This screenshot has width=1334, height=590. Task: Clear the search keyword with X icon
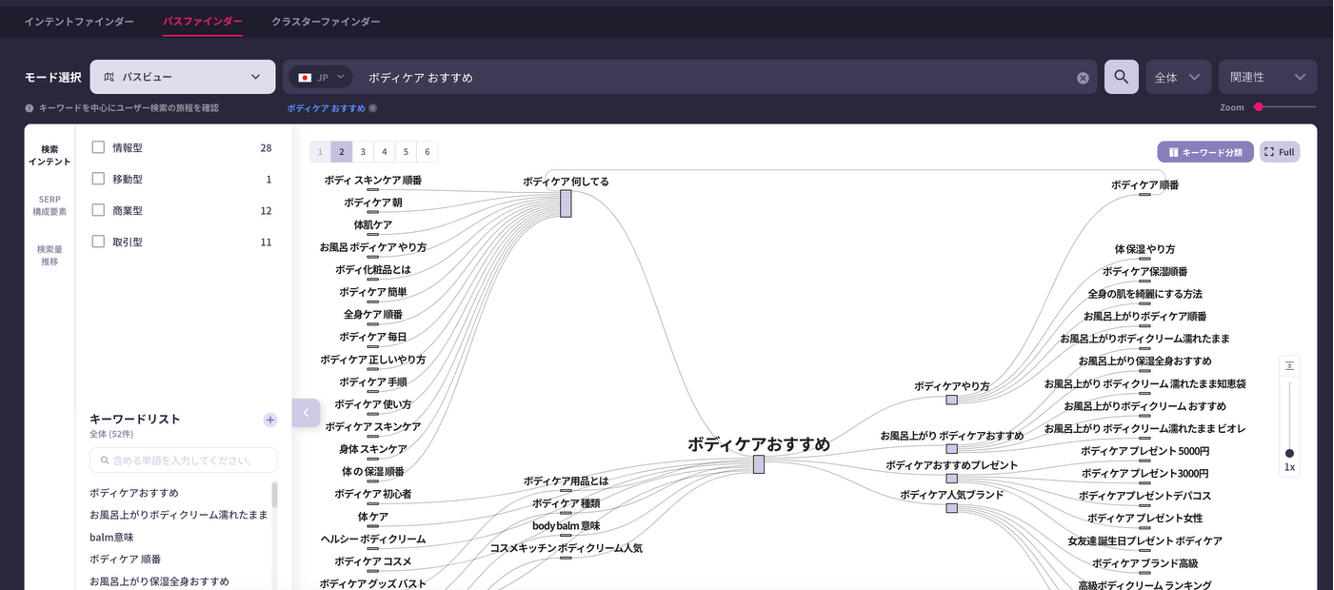click(x=1083, y=78)
